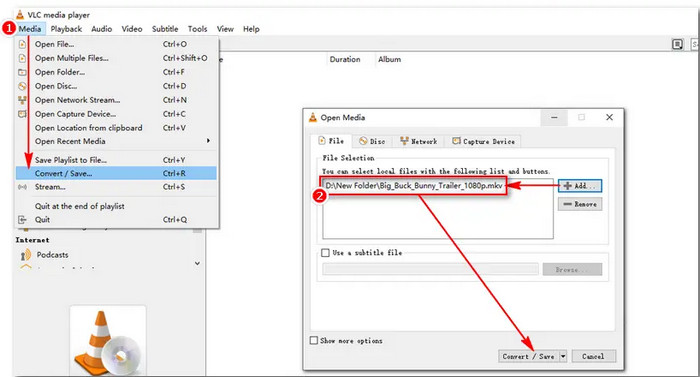Click the Open Network Stream icon
Viewport: 700px width, 377px height.
coord(22,100)
